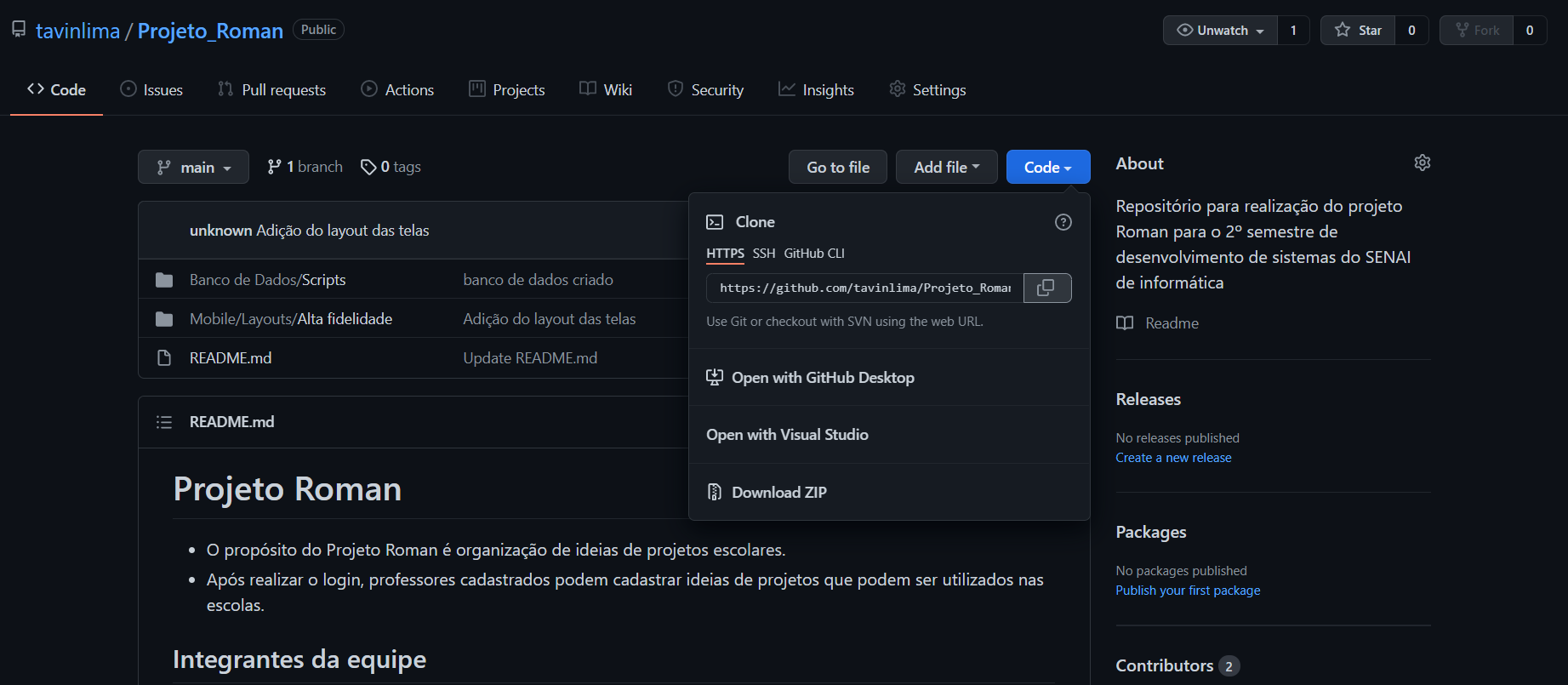
Task: Click the Banco de Dados folder icon
Action: pyautogui.click(x=164, y=280)
